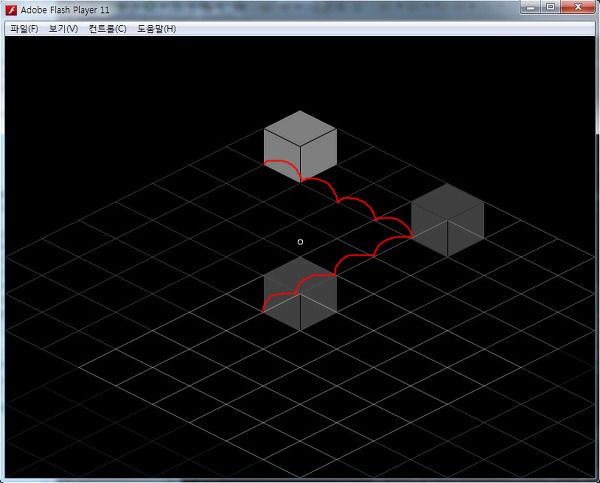The width and height of the screenshot is (600, 483).
Task: Click the dark cube where the red path ends
Action: point(300,293)
